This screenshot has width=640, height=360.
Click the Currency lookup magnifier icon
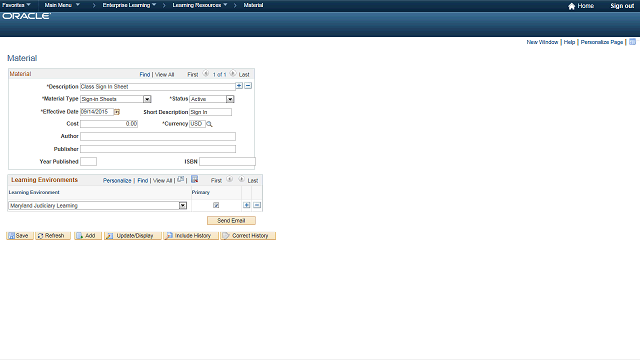click(x=209, y=124)
